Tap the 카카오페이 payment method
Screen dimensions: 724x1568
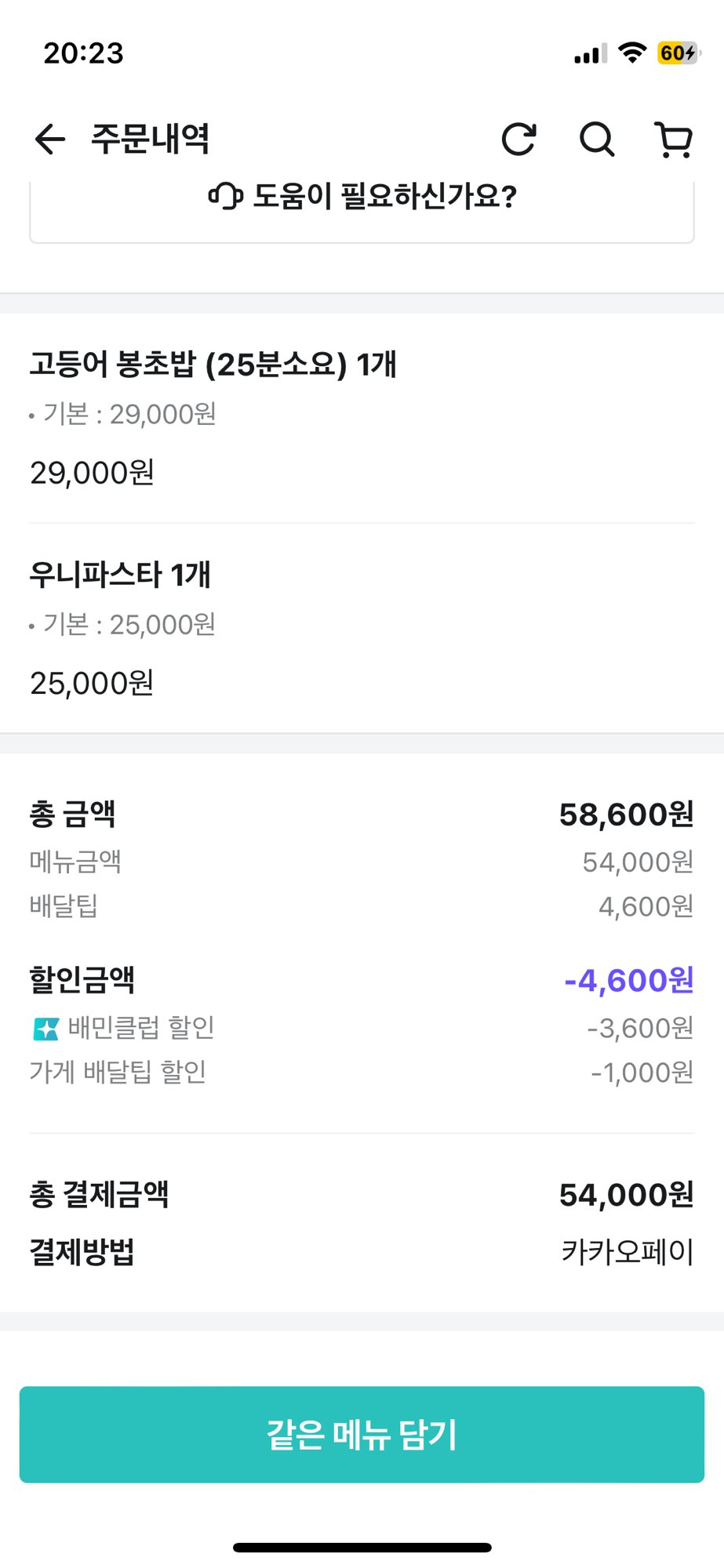point(628,1252)
